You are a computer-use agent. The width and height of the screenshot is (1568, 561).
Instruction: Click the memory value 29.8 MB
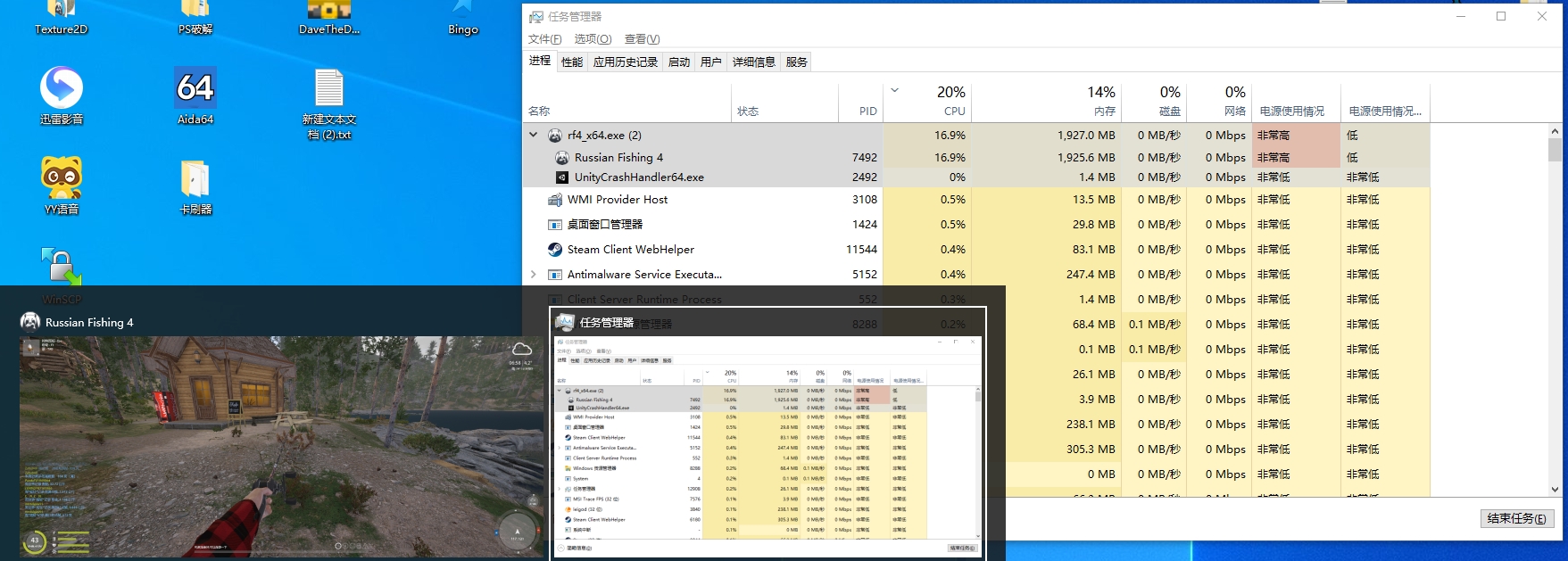tap(1094, 225)
